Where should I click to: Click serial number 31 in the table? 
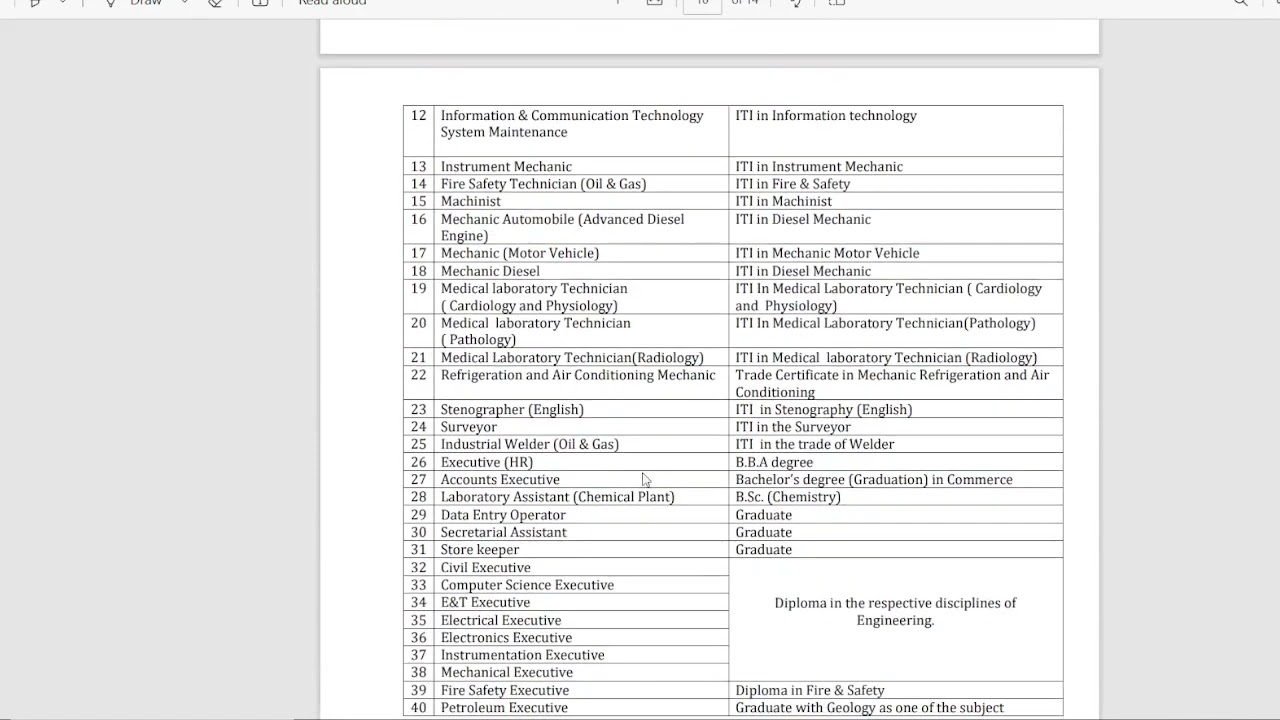pyautogui.click(x=418, y=550)
